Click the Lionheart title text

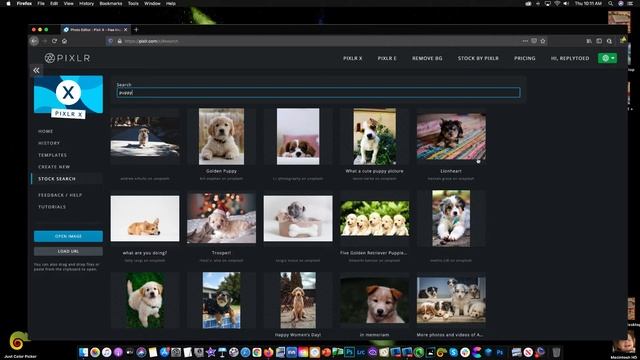click(451, 171)
